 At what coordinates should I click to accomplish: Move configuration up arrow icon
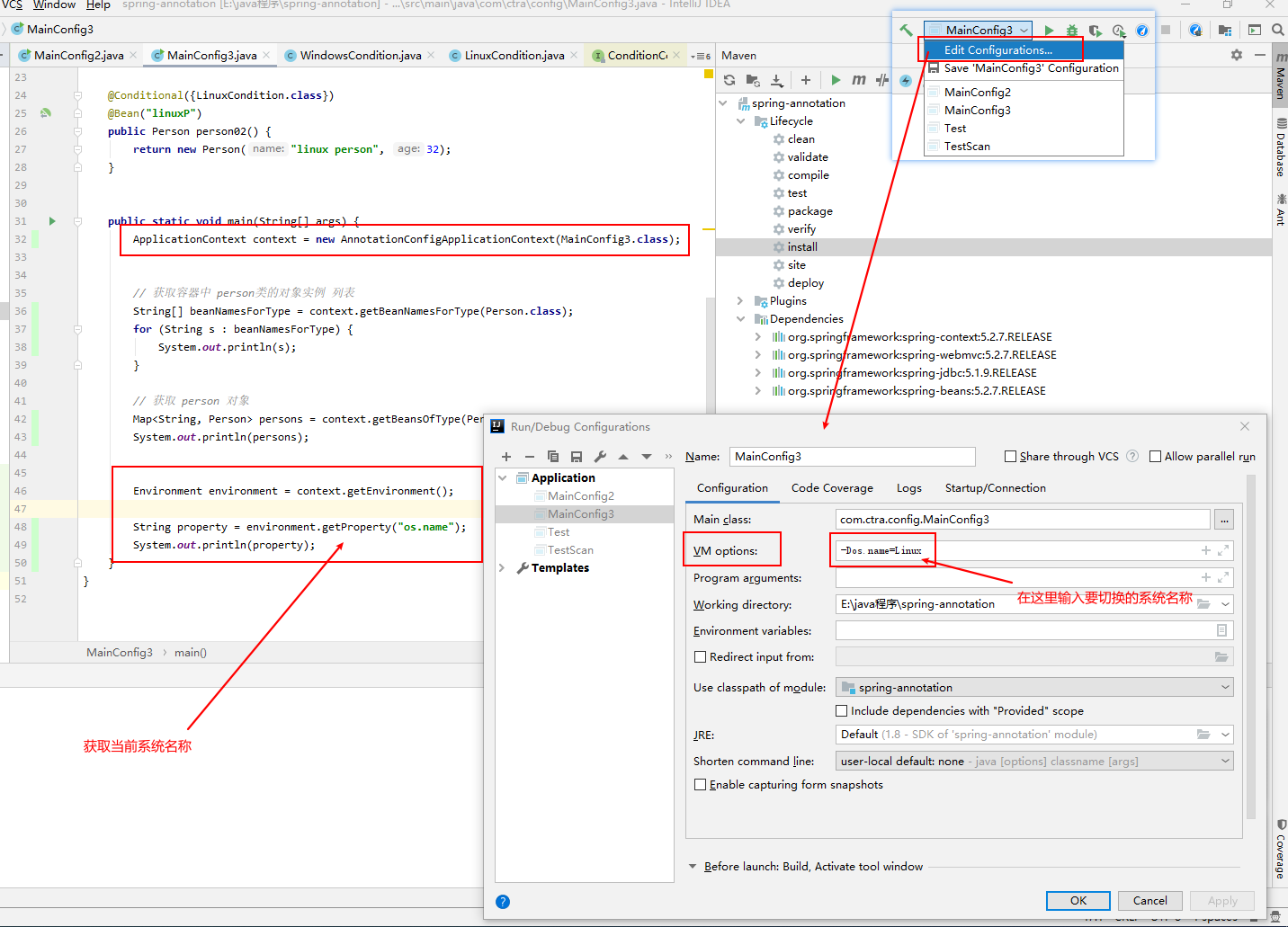pyautogui.click(x=623, y=457)
